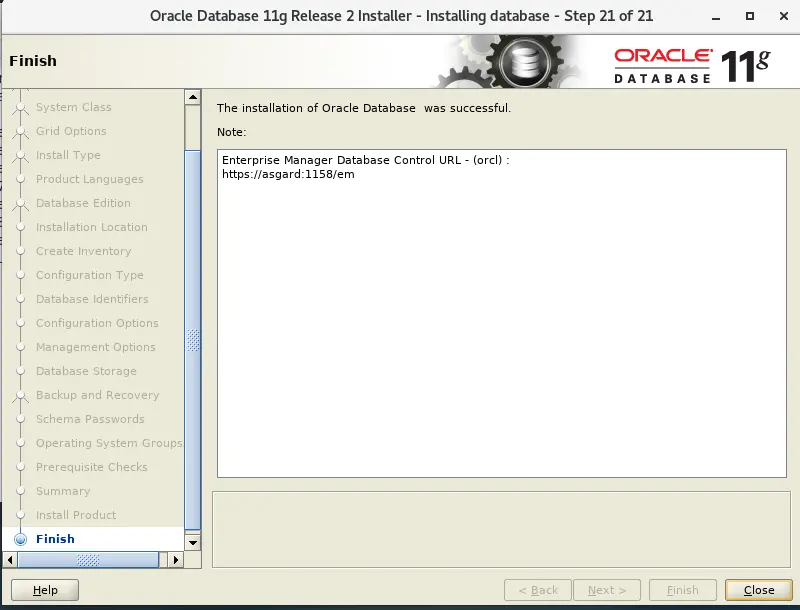The height and width of the screenshot is (610, 800).
Task: Click the sidebar horizontal scroll left arrow
Action: pos(10,560)
